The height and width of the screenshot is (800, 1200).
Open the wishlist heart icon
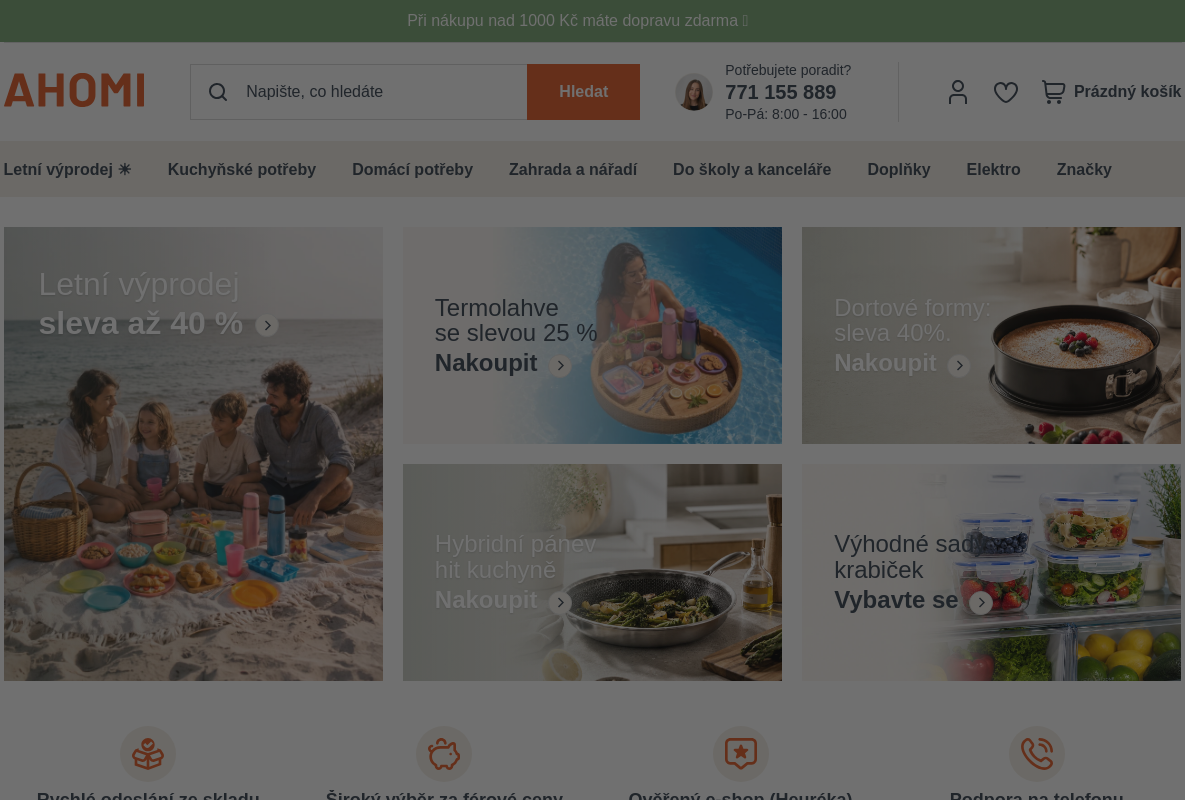pyautogui.click(x=1006, y=92)
